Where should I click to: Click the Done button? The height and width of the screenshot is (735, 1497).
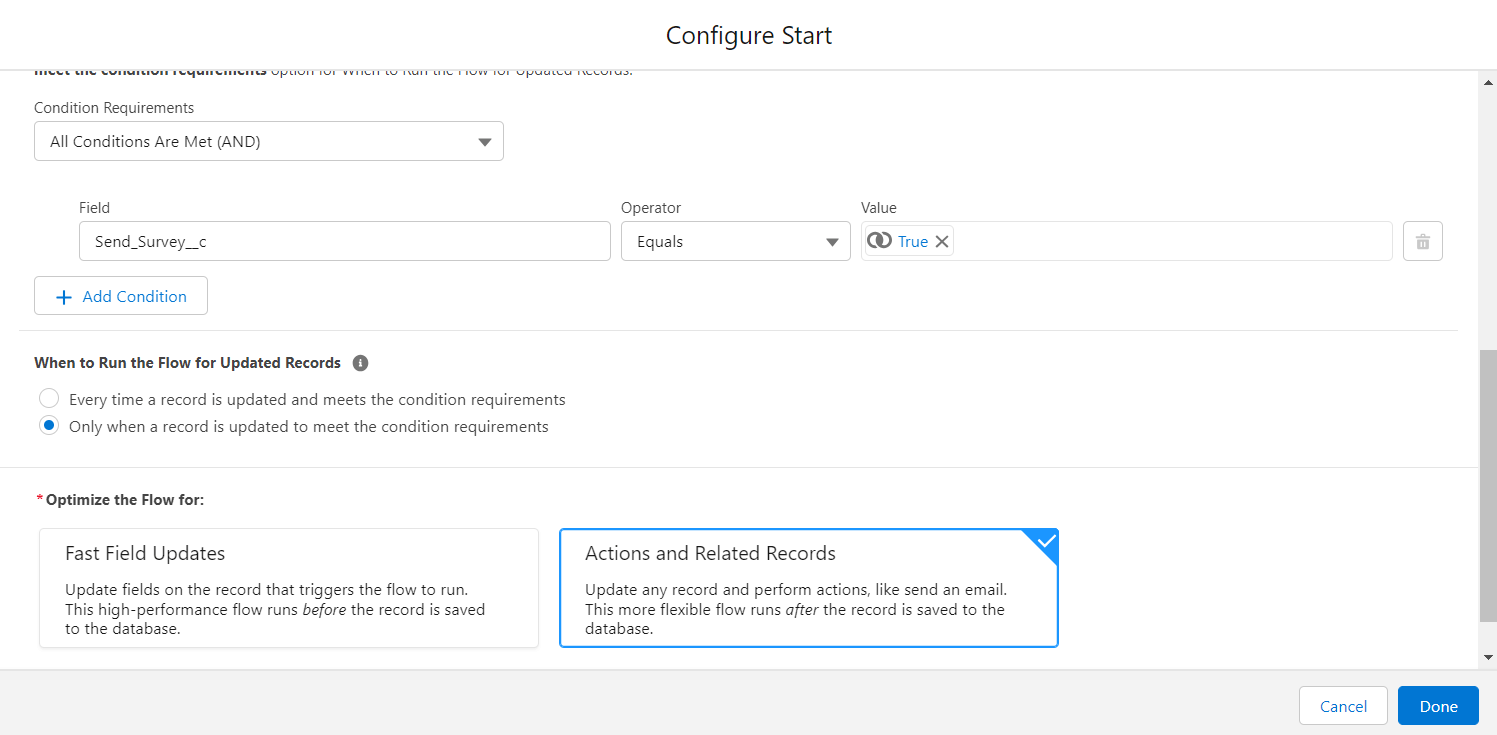tap(1437, 705)
